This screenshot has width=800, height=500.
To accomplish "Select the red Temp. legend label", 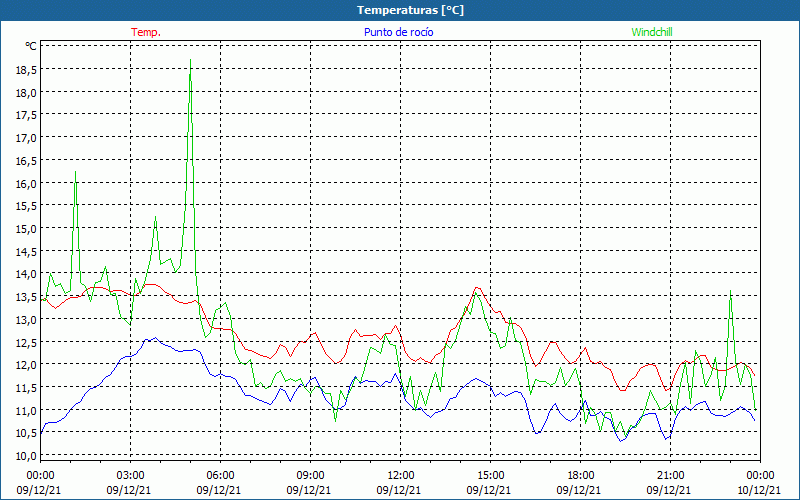I will [x=146, y=32].
